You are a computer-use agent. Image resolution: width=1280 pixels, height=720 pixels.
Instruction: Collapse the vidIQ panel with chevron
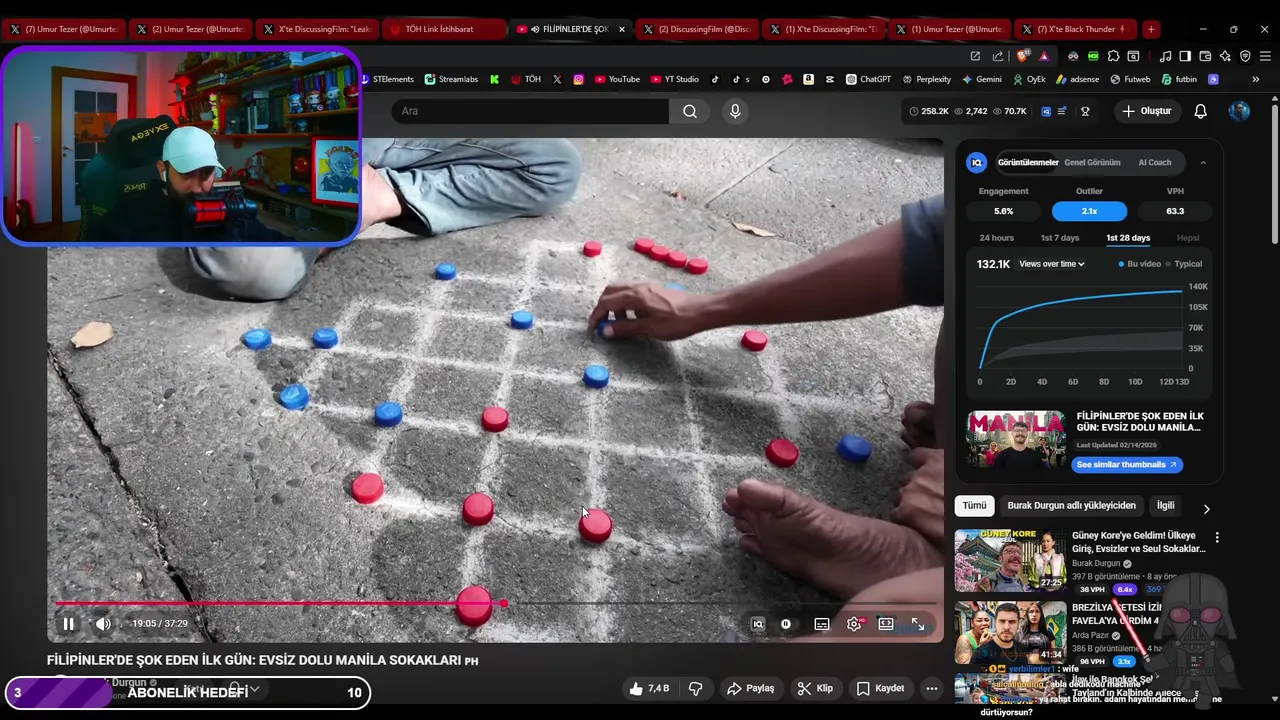(x=1203, y=162)
